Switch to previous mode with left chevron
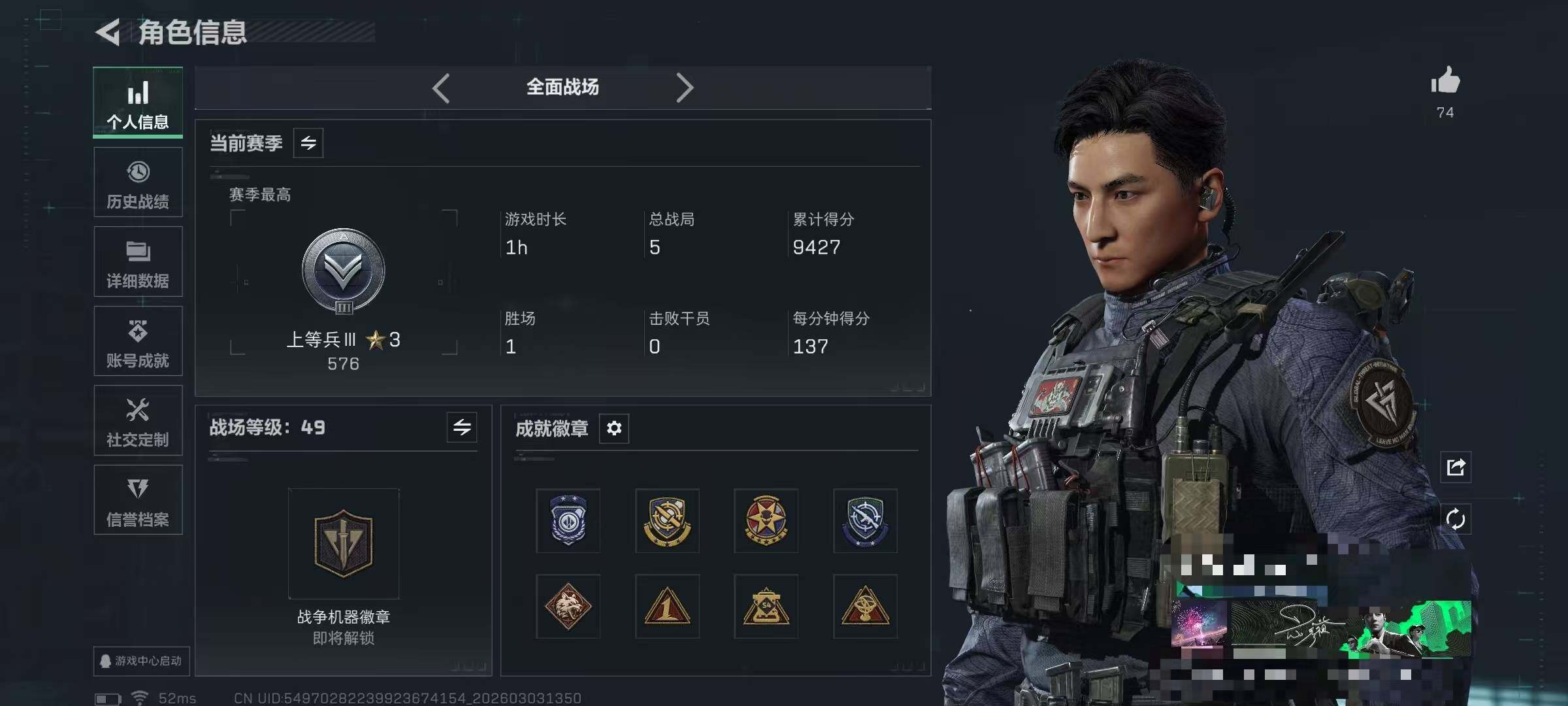1568x706 pixels. pyautogui.click(x=441, y=88)
